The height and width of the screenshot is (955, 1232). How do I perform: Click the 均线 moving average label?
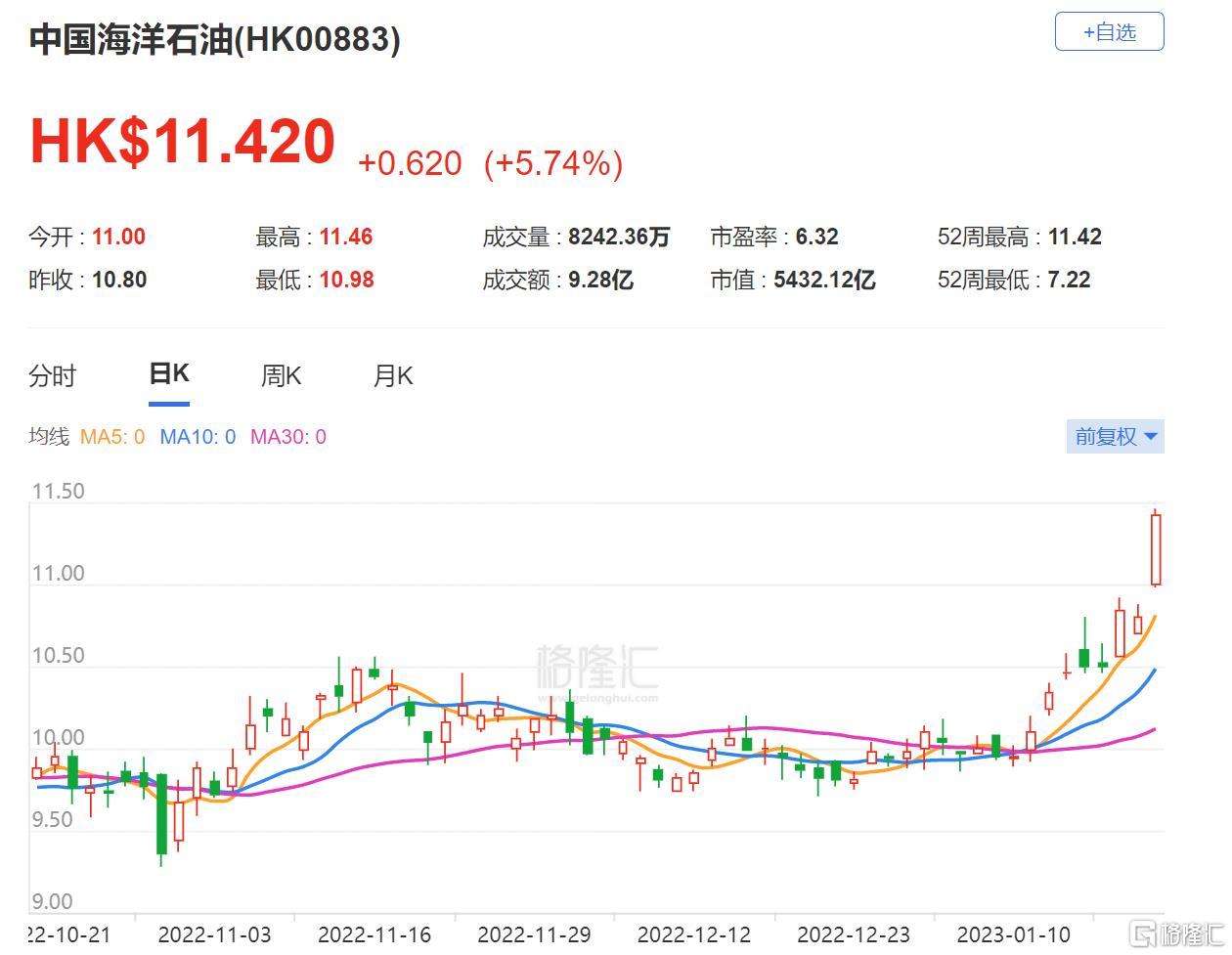(x=49, y=437)
